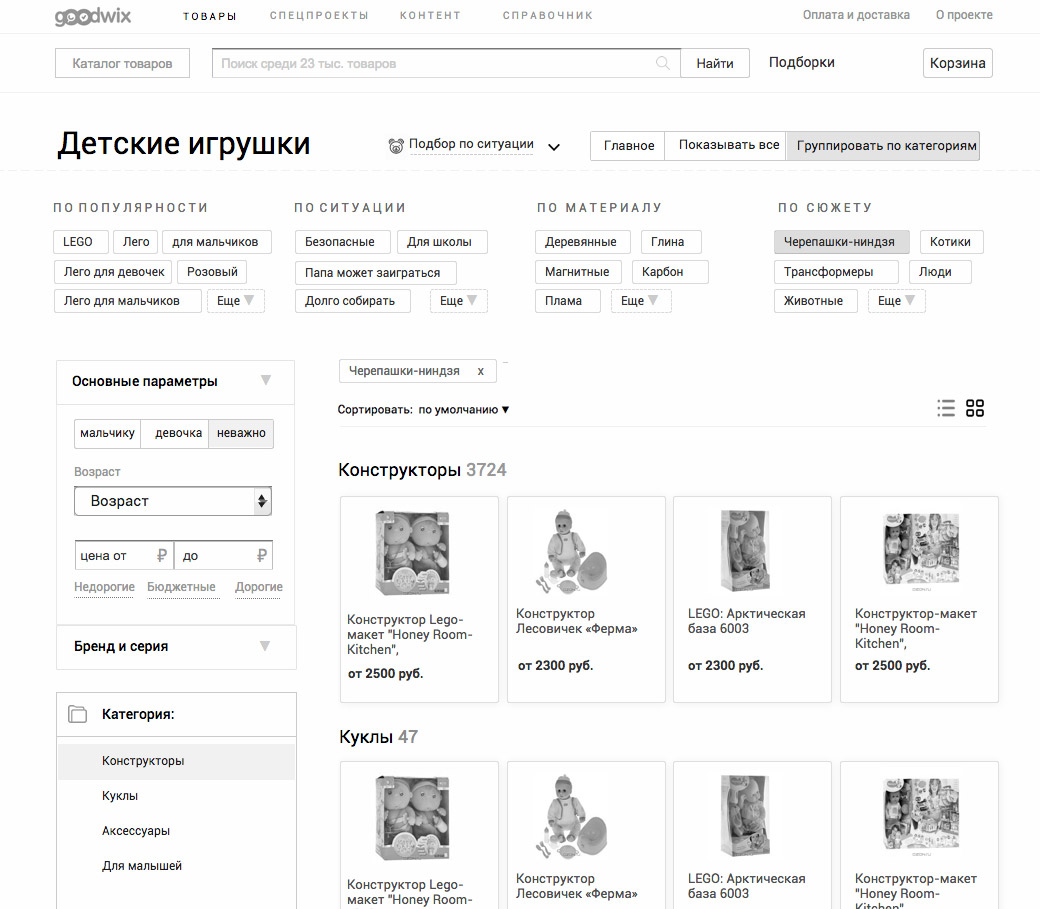Click the goodwix logo
Image resolution: width=1040 pixels, height=909 pixels.
click(x=92, y=15)
